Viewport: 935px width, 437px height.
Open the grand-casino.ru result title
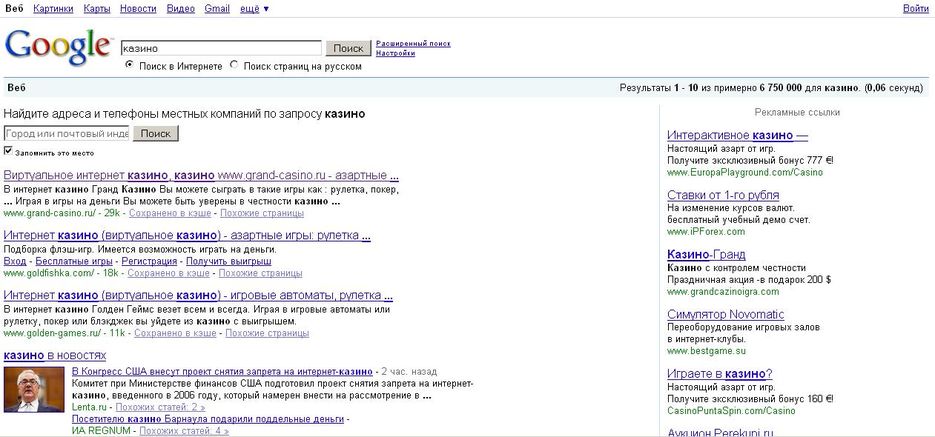point(201,176)
